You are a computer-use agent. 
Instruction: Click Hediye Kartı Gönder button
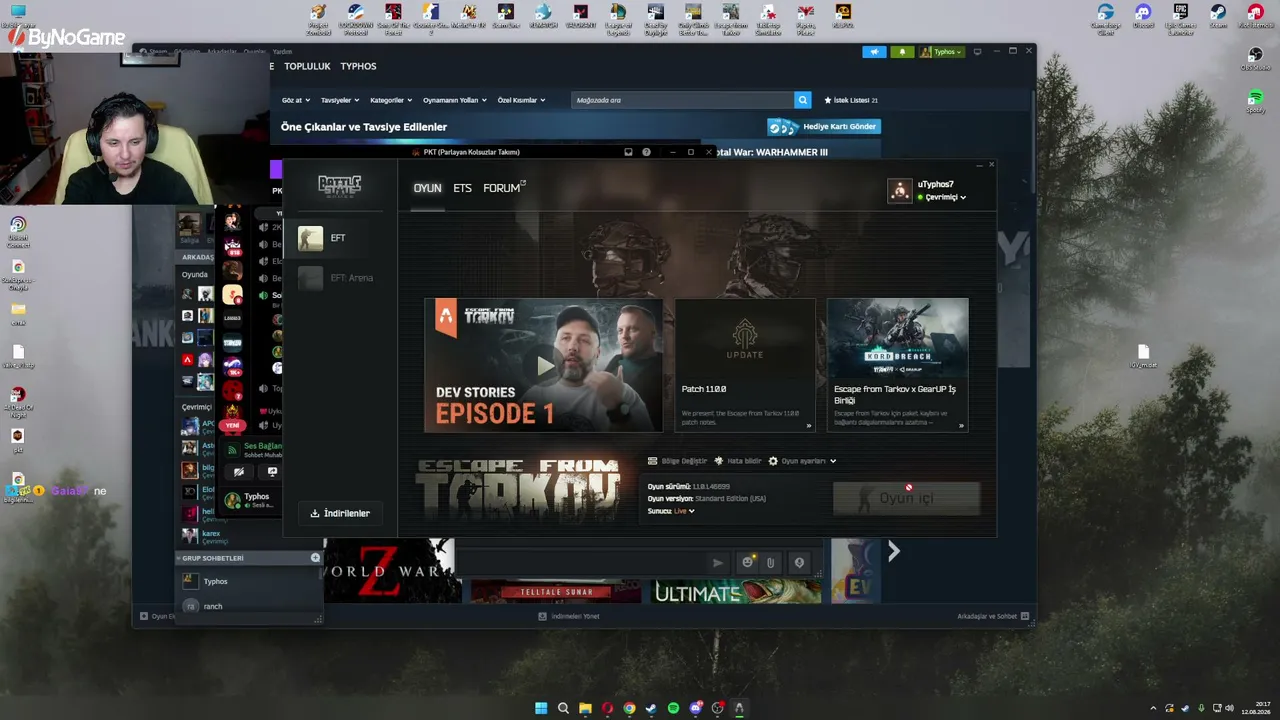[824, 127]
